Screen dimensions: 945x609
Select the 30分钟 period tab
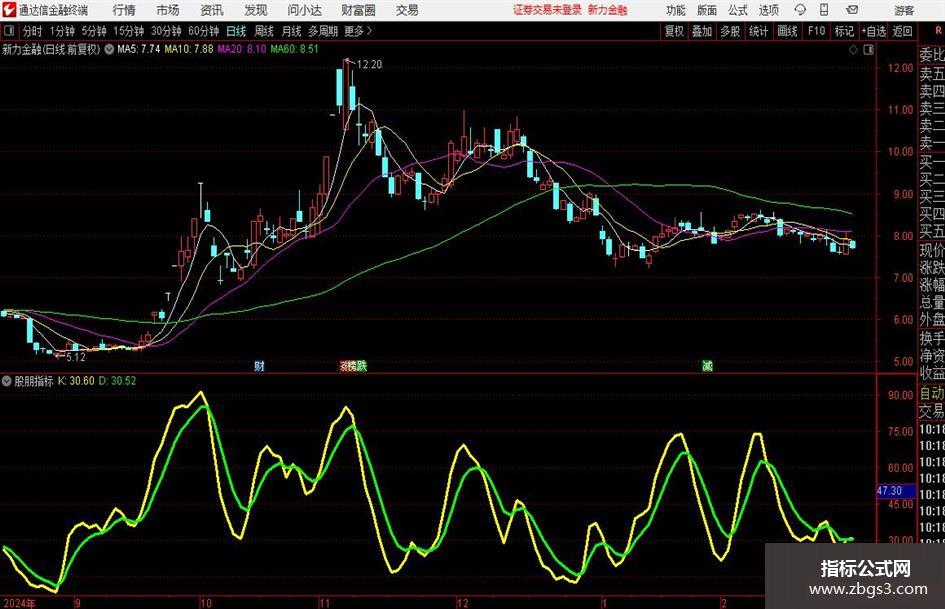tap(166, 31)
